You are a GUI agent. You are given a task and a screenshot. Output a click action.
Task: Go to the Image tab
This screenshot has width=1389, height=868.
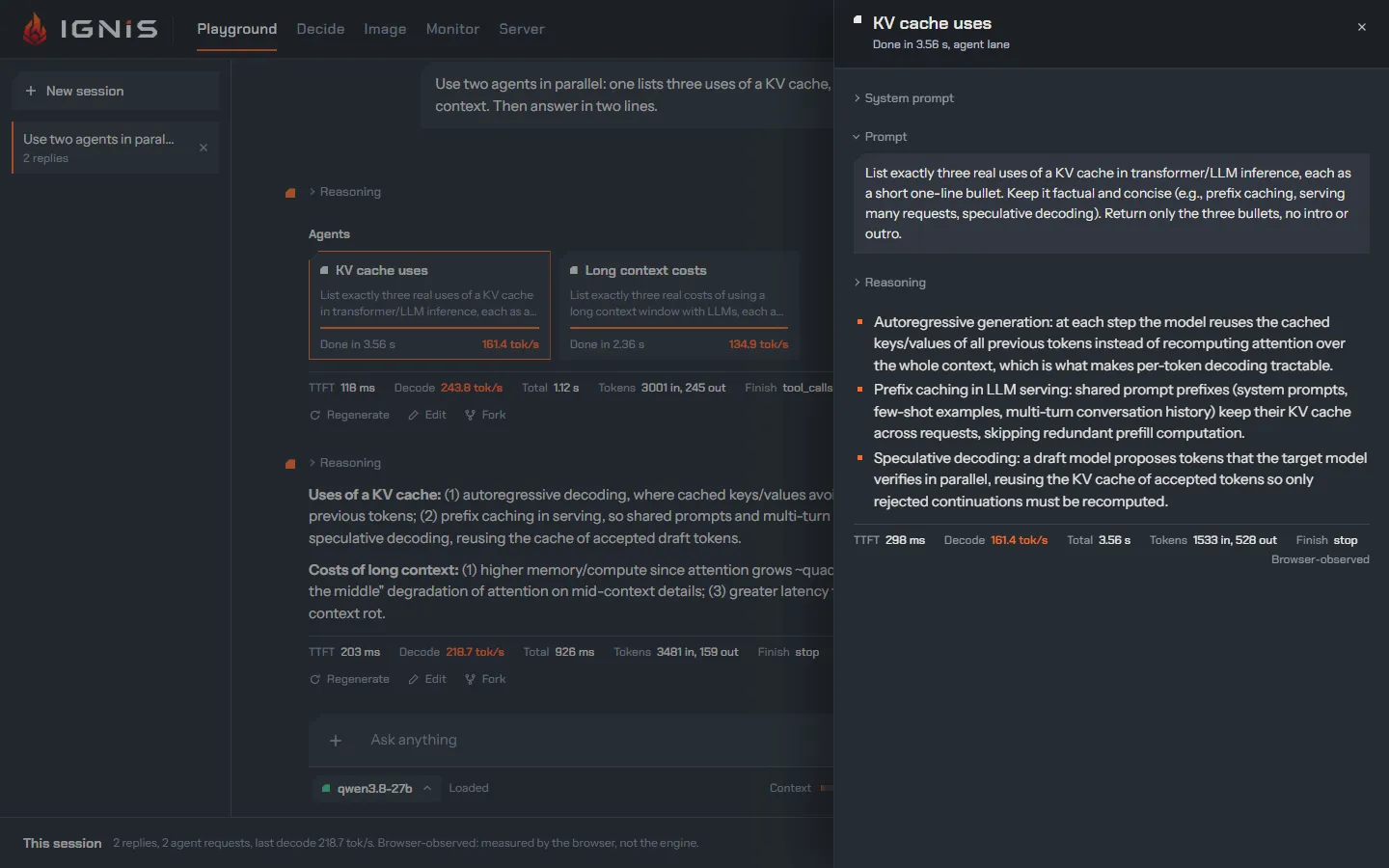click(385, 29)
